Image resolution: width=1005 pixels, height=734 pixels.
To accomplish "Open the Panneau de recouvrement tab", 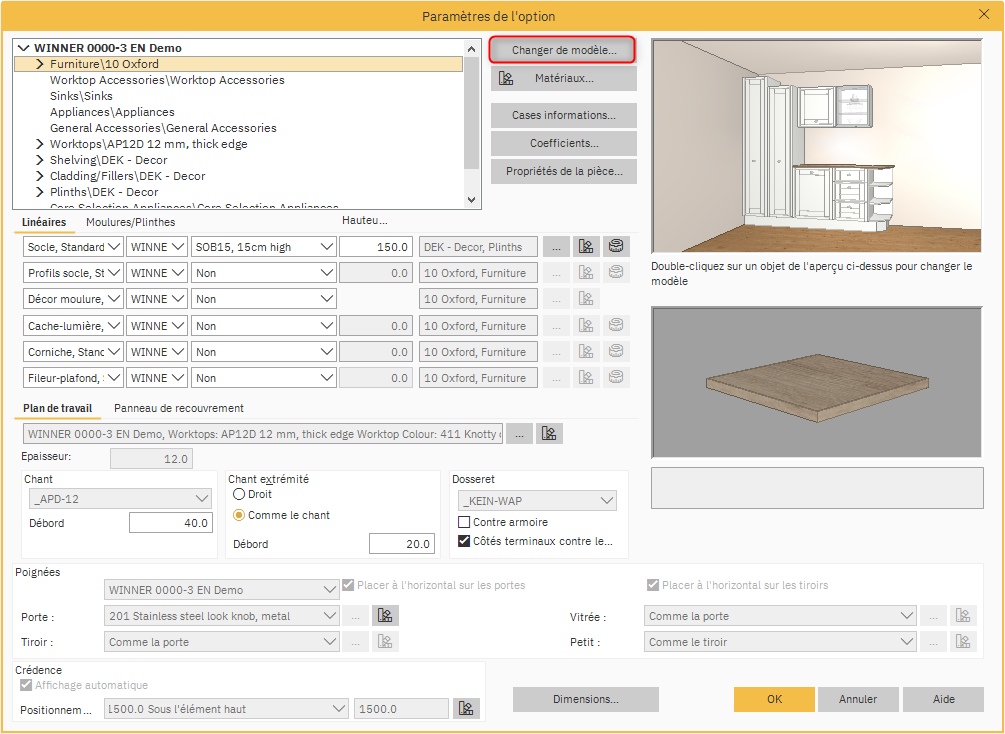I will click(179, 408).
